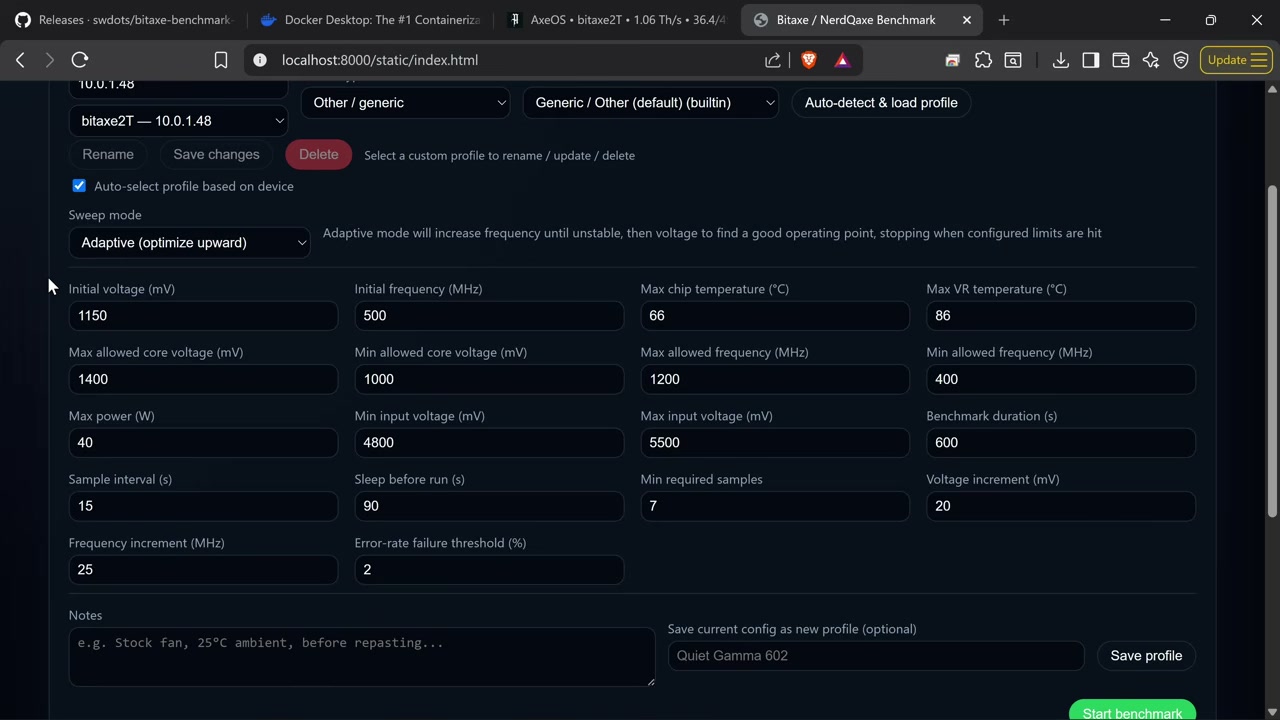
Task: View site info icon beside localhost address
Action: point(260,60)
